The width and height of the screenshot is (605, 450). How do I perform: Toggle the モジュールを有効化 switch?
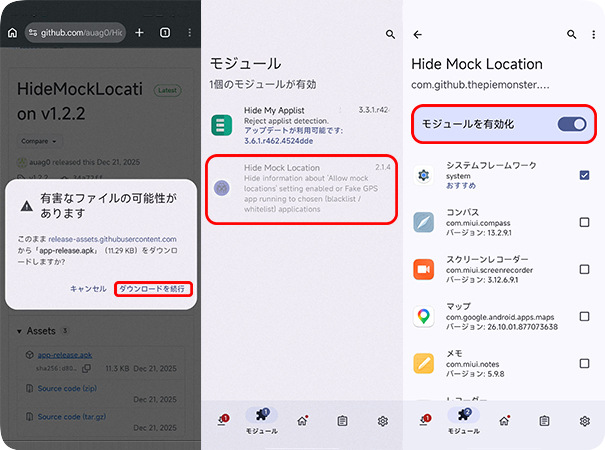[572, 124]
